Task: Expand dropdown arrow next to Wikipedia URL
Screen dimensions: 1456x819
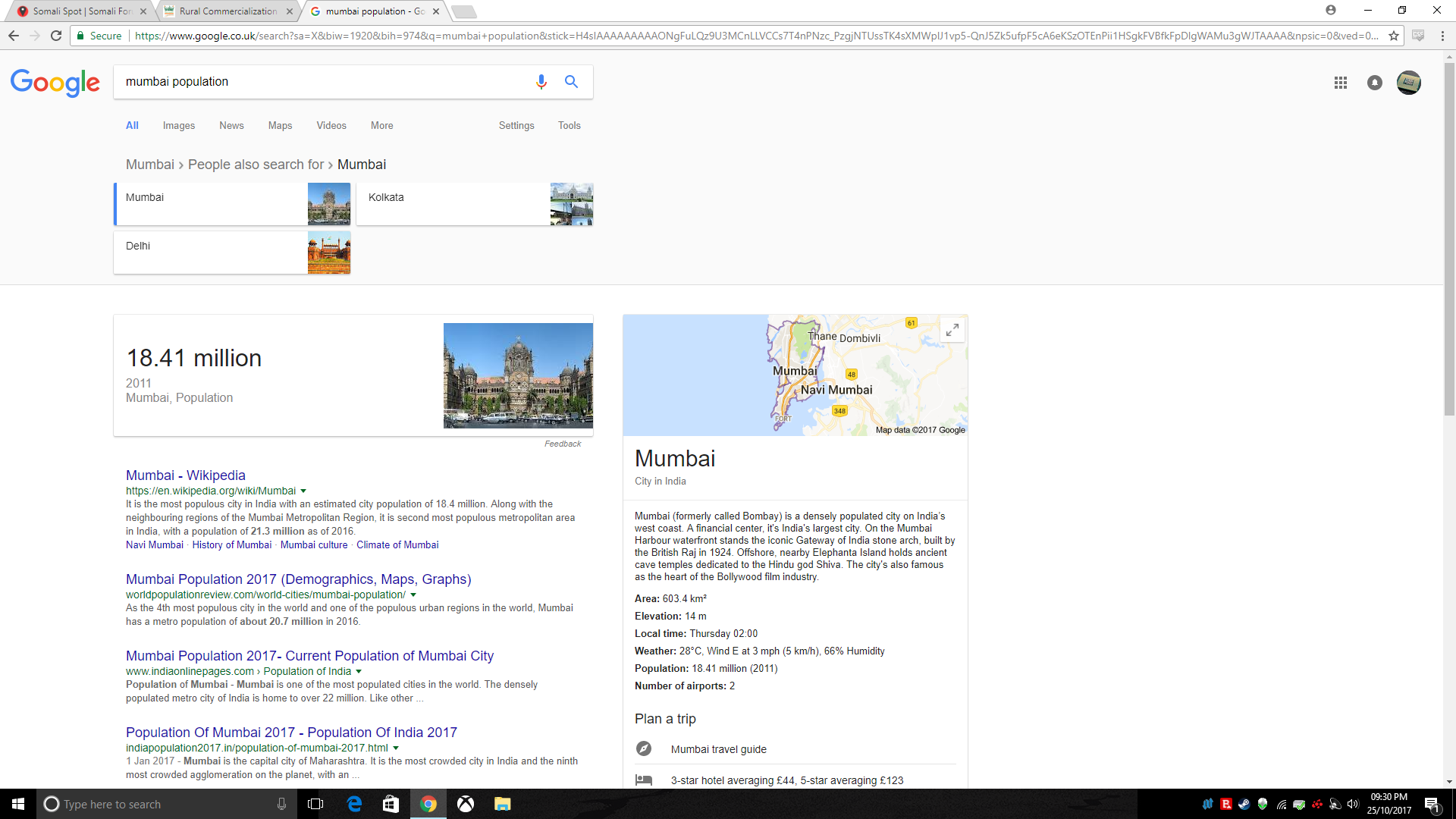Action: click(x=303, y=491)
